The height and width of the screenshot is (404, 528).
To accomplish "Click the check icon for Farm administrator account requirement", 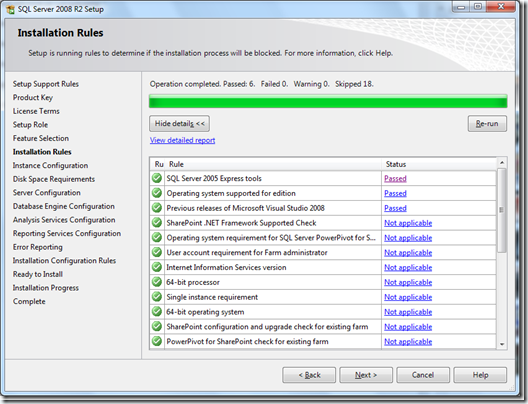I will pyautogui.click(x=157, y=252).
